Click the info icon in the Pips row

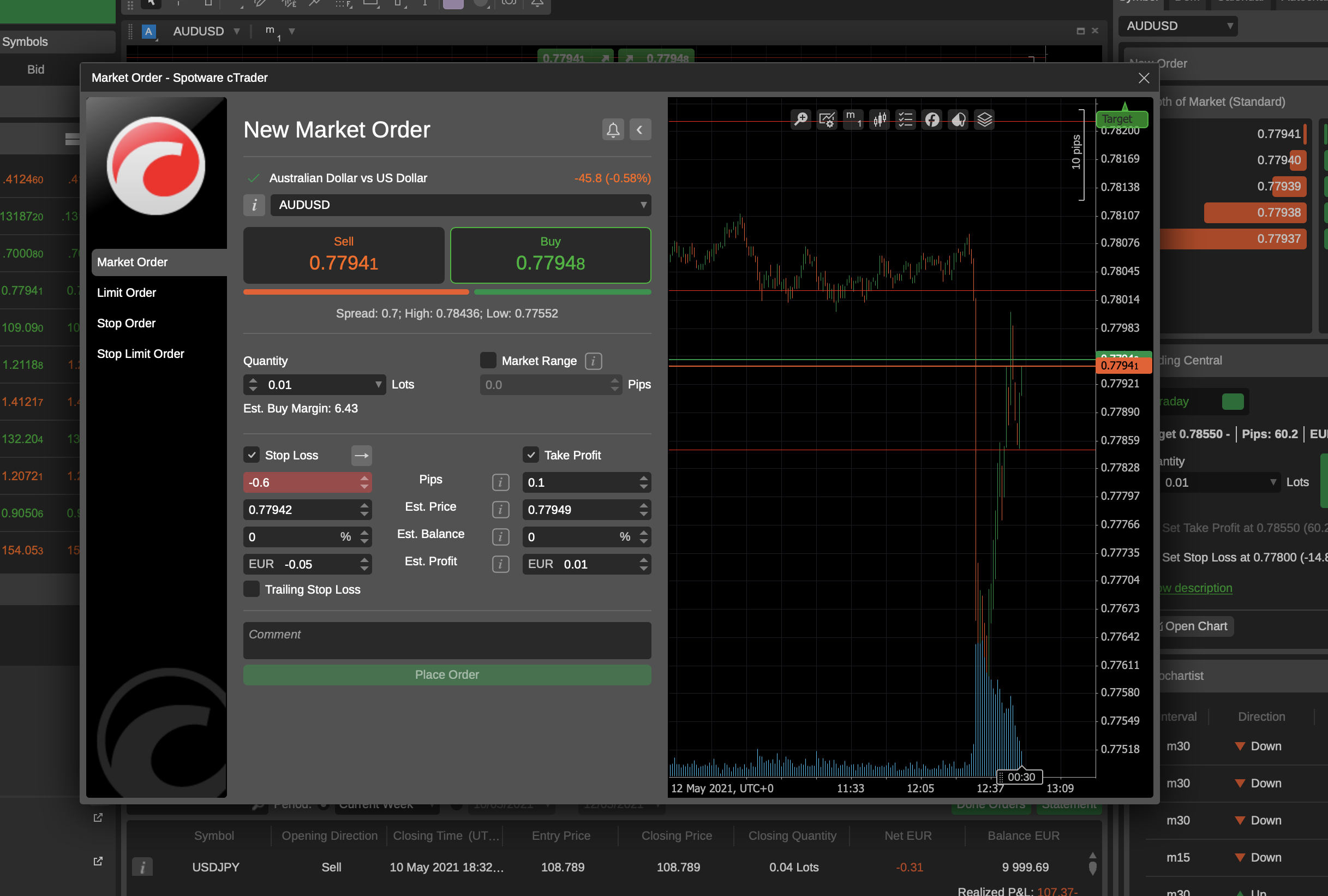501,482
